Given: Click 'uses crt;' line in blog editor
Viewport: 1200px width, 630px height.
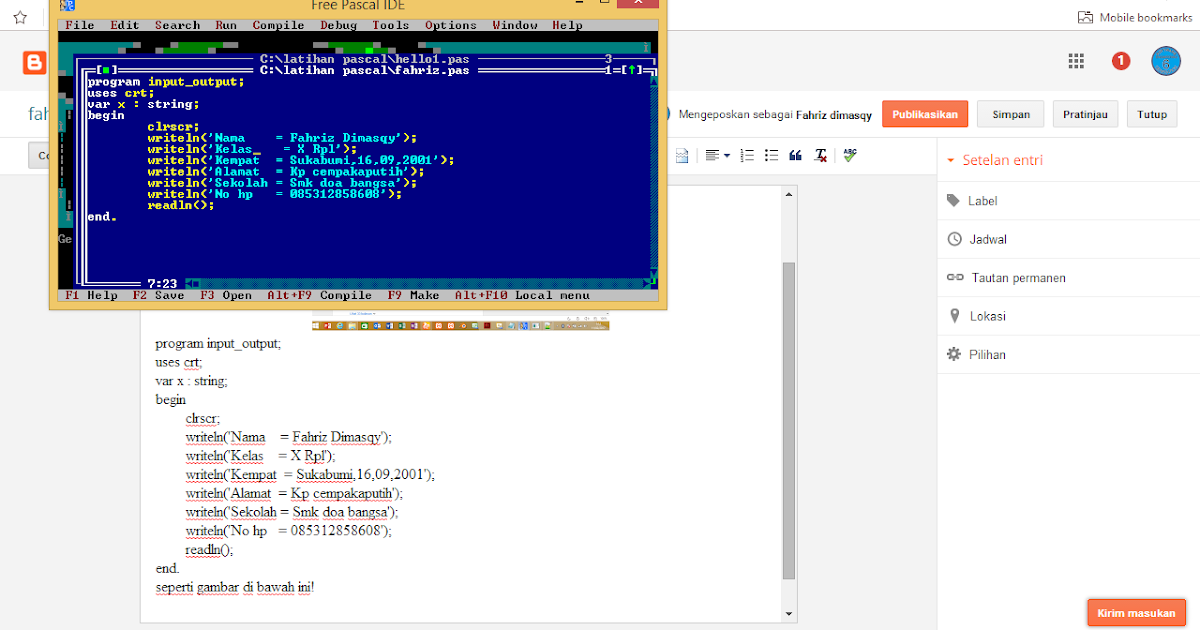Looking at the screenshot, I should point(179,362).
